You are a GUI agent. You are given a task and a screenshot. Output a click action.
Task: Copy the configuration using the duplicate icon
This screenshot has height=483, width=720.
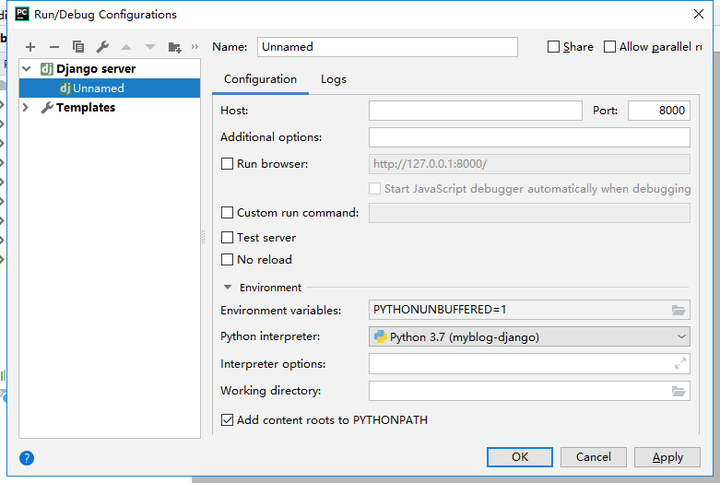click(79, 47)
